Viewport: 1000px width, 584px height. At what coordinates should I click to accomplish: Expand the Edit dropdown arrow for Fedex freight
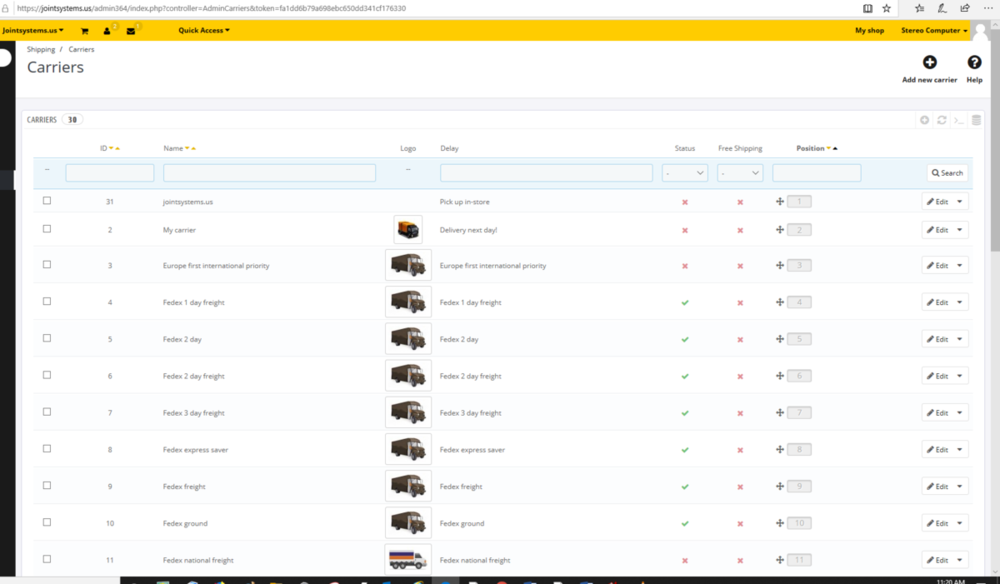pyautogui.click(x=961, y=486)
